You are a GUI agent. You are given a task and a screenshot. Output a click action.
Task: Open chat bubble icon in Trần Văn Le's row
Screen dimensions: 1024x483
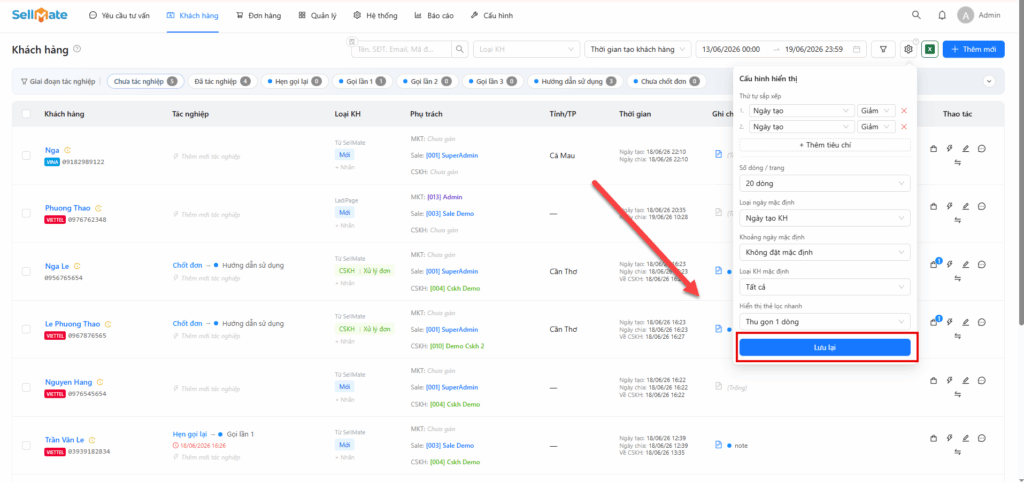[982, 438]
